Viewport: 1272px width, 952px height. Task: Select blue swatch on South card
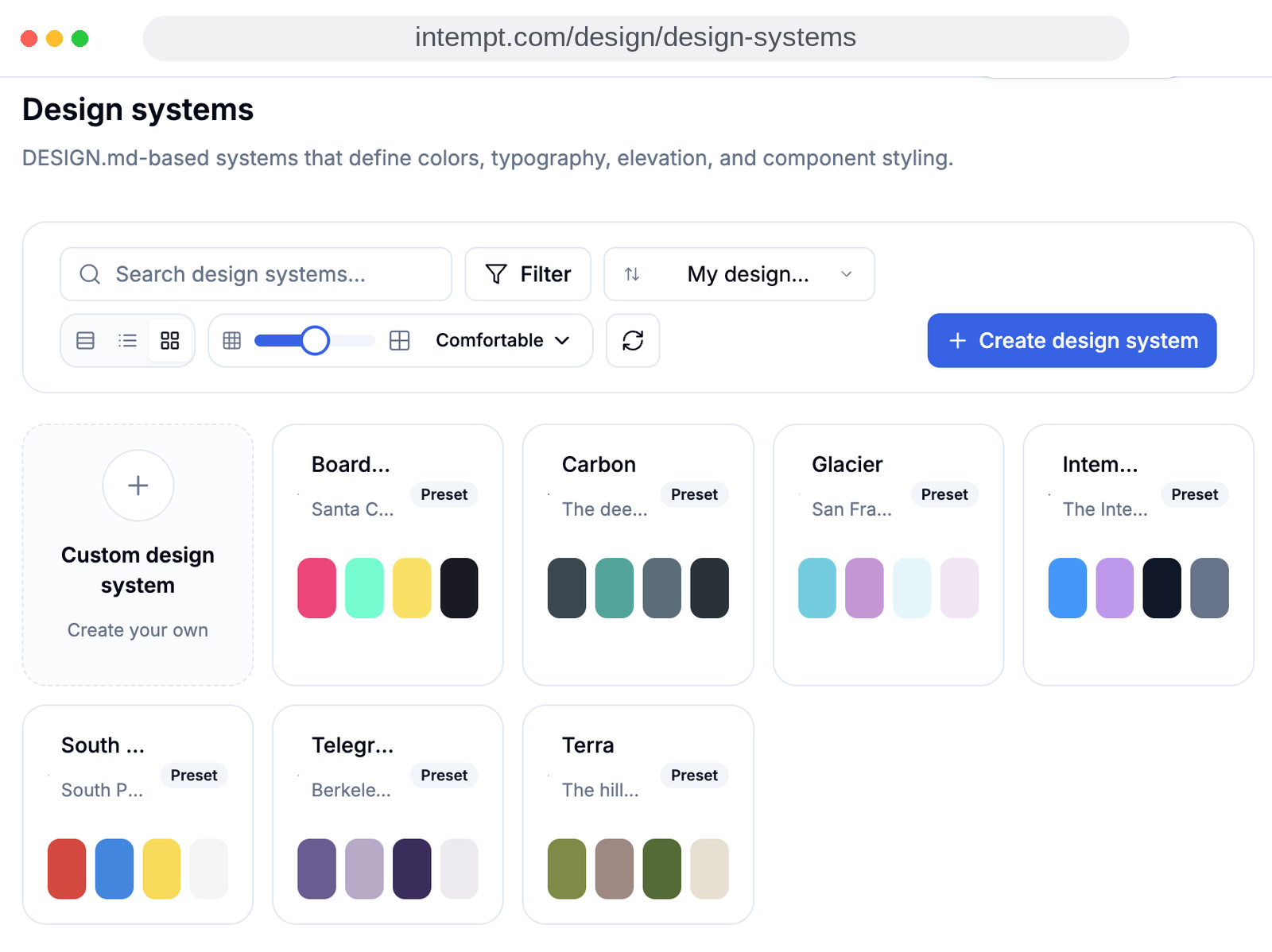114,869
